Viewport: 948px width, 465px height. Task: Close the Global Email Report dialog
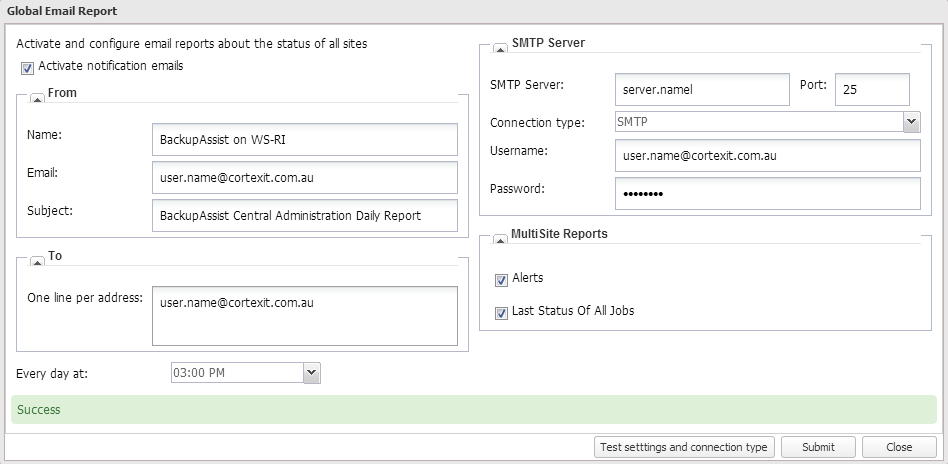click(899, 447)
